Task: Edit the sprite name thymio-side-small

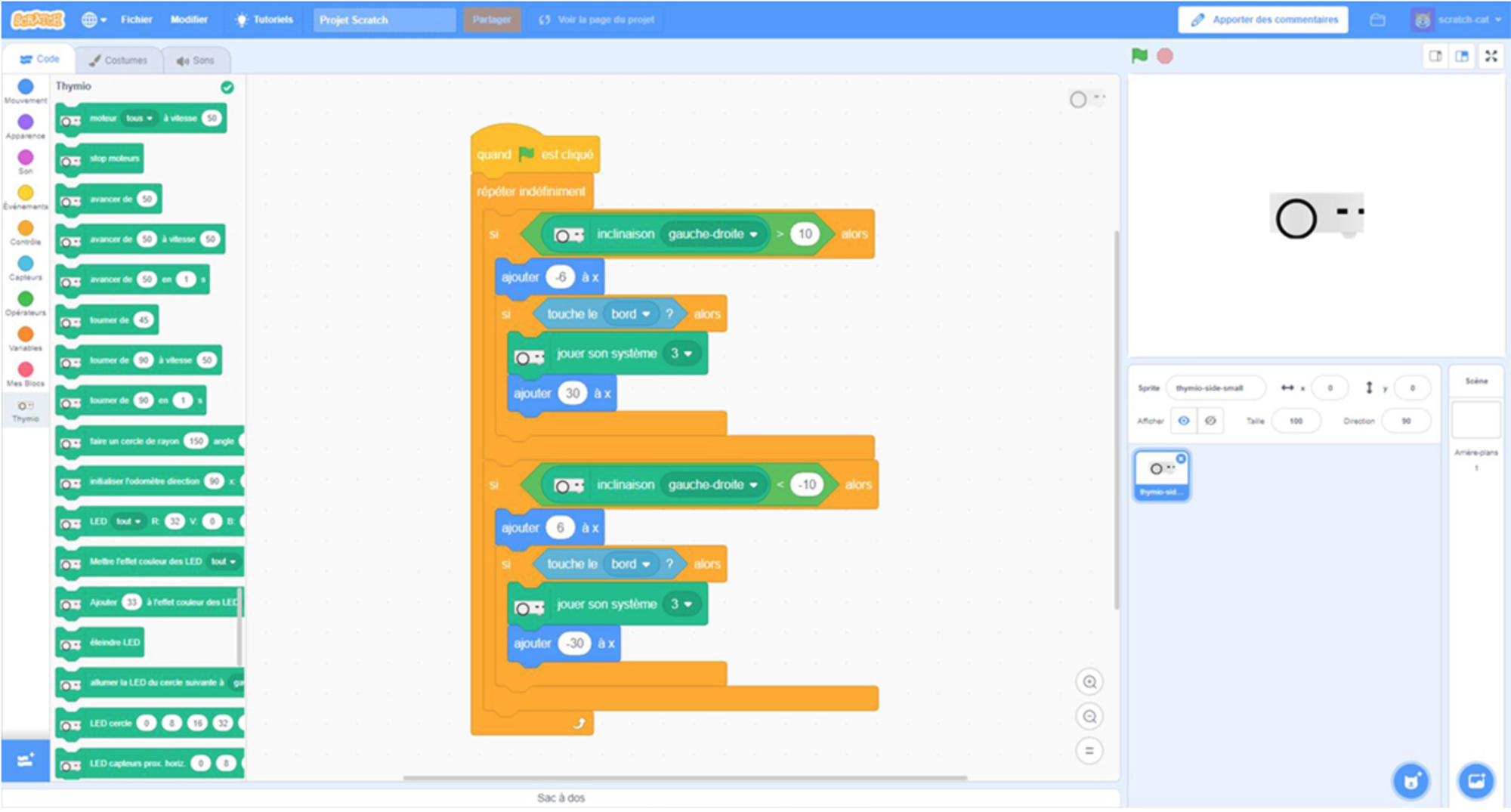Action: click(1216, 387)
